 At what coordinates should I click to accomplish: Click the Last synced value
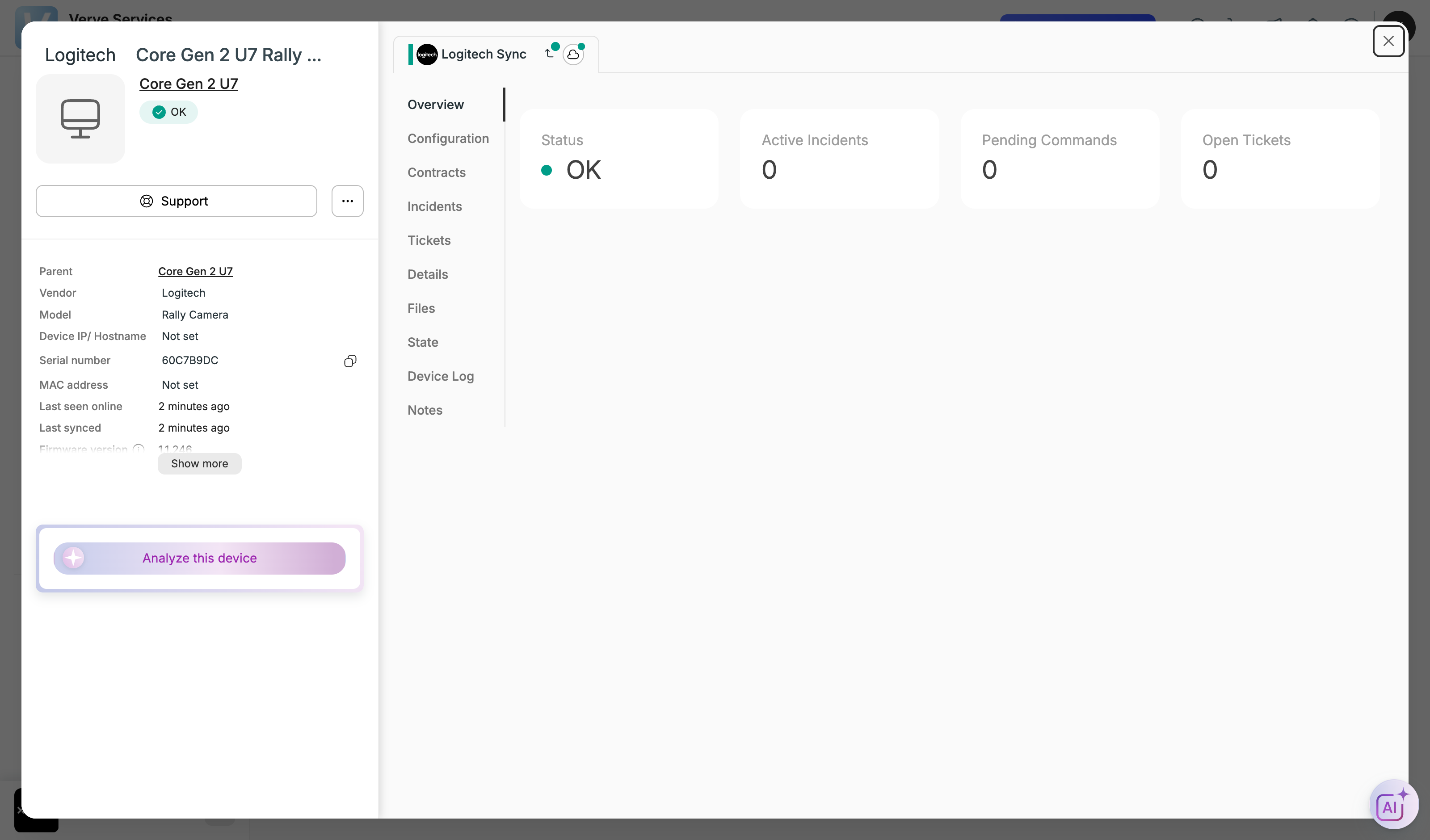[x=194, y=428]
